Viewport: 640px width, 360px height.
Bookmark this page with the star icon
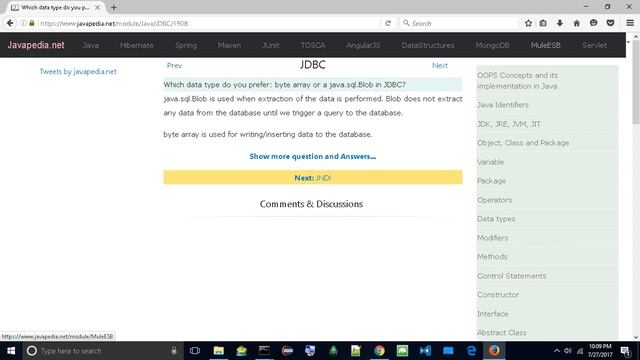pyautogui.click(x=528, y=23)
